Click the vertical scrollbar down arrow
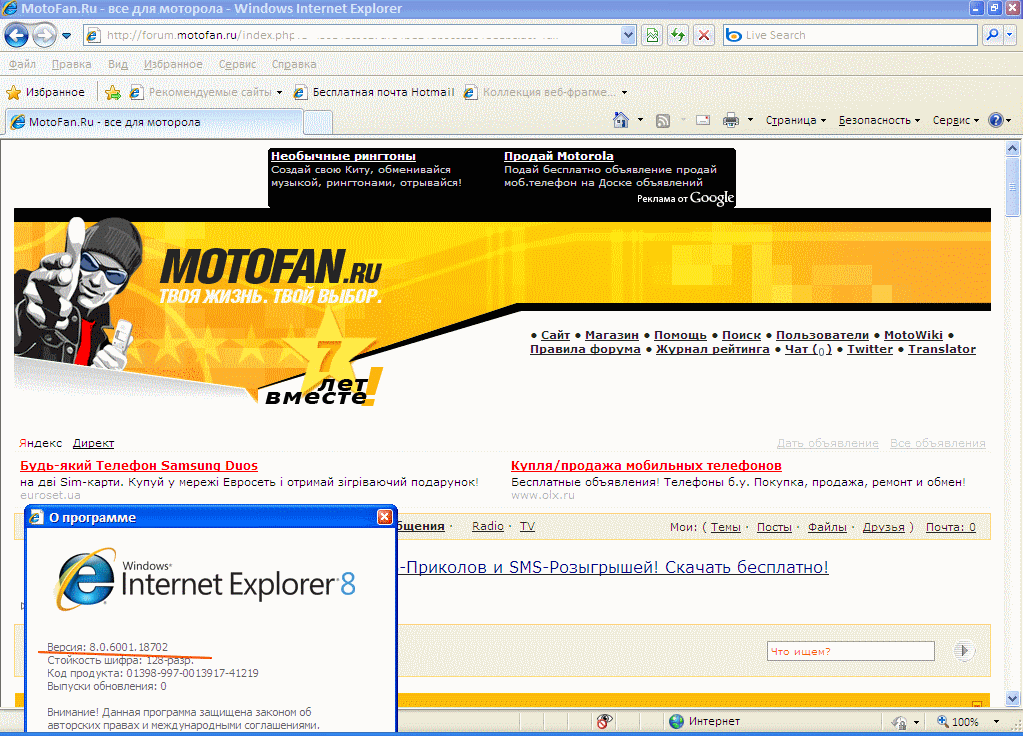Viewport: 1023px width, 736px height. click(x=1013, y=699)
